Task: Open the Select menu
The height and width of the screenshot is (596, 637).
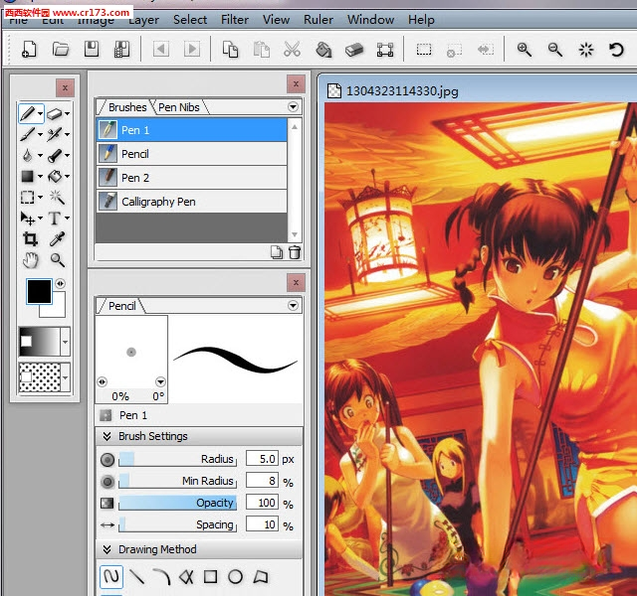Action: click(x=190, y=20)
